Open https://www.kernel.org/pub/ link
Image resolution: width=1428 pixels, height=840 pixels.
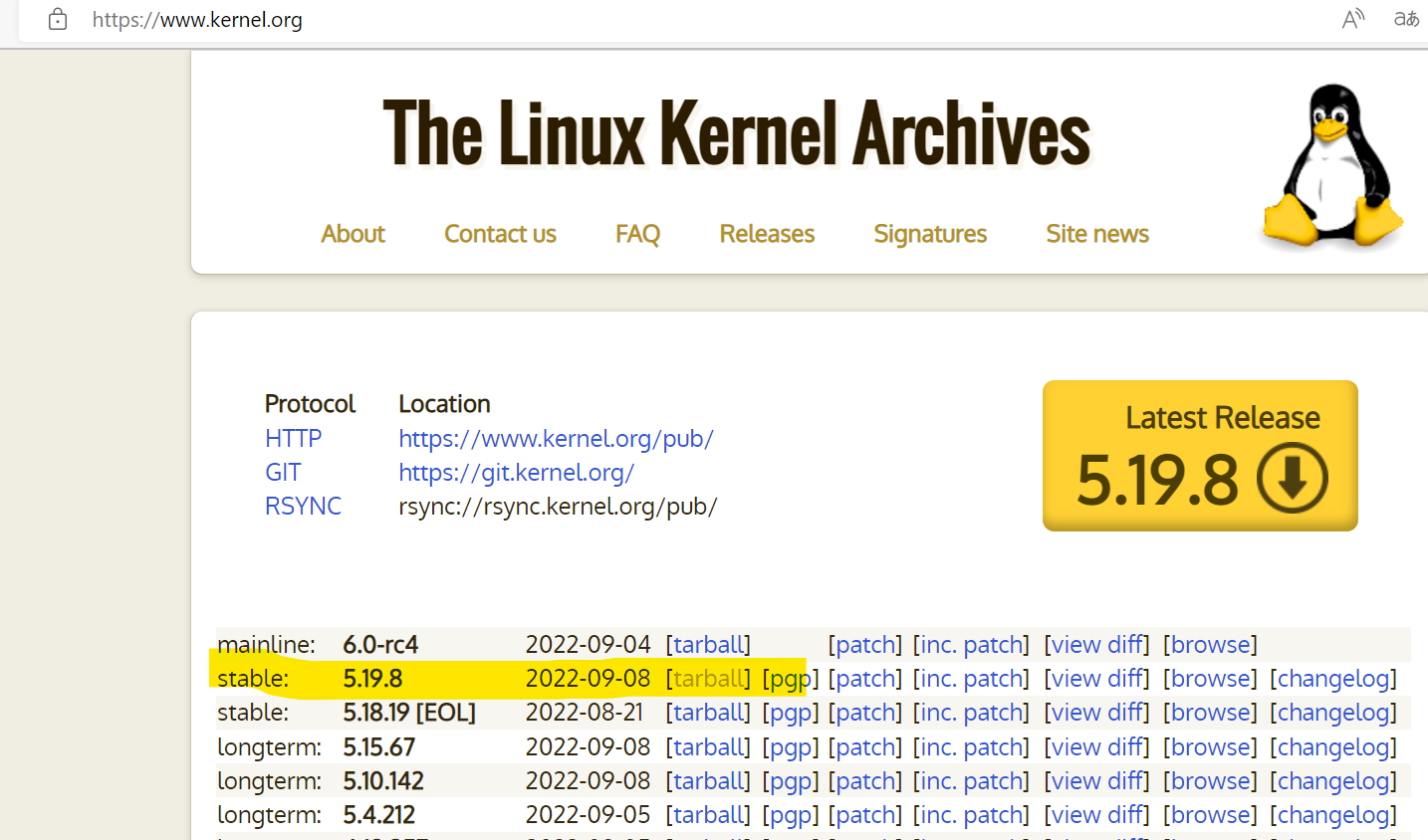[x=556, y=439]
